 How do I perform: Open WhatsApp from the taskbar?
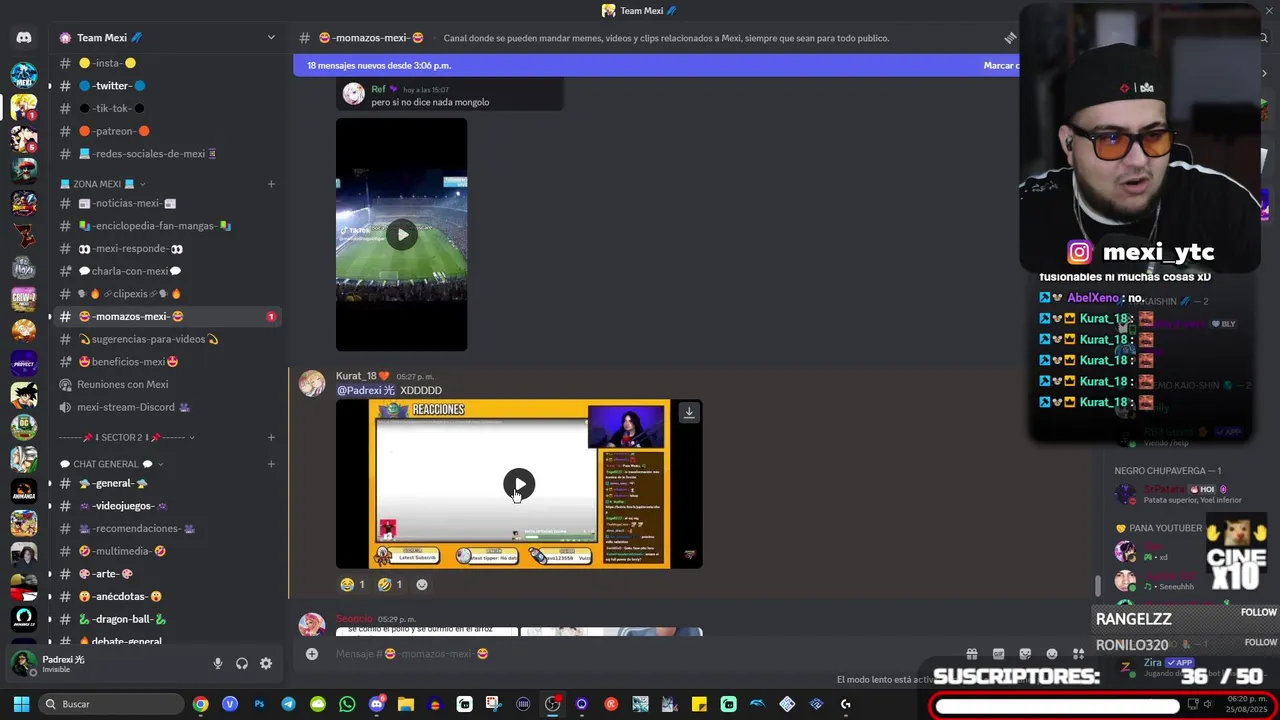347,704
